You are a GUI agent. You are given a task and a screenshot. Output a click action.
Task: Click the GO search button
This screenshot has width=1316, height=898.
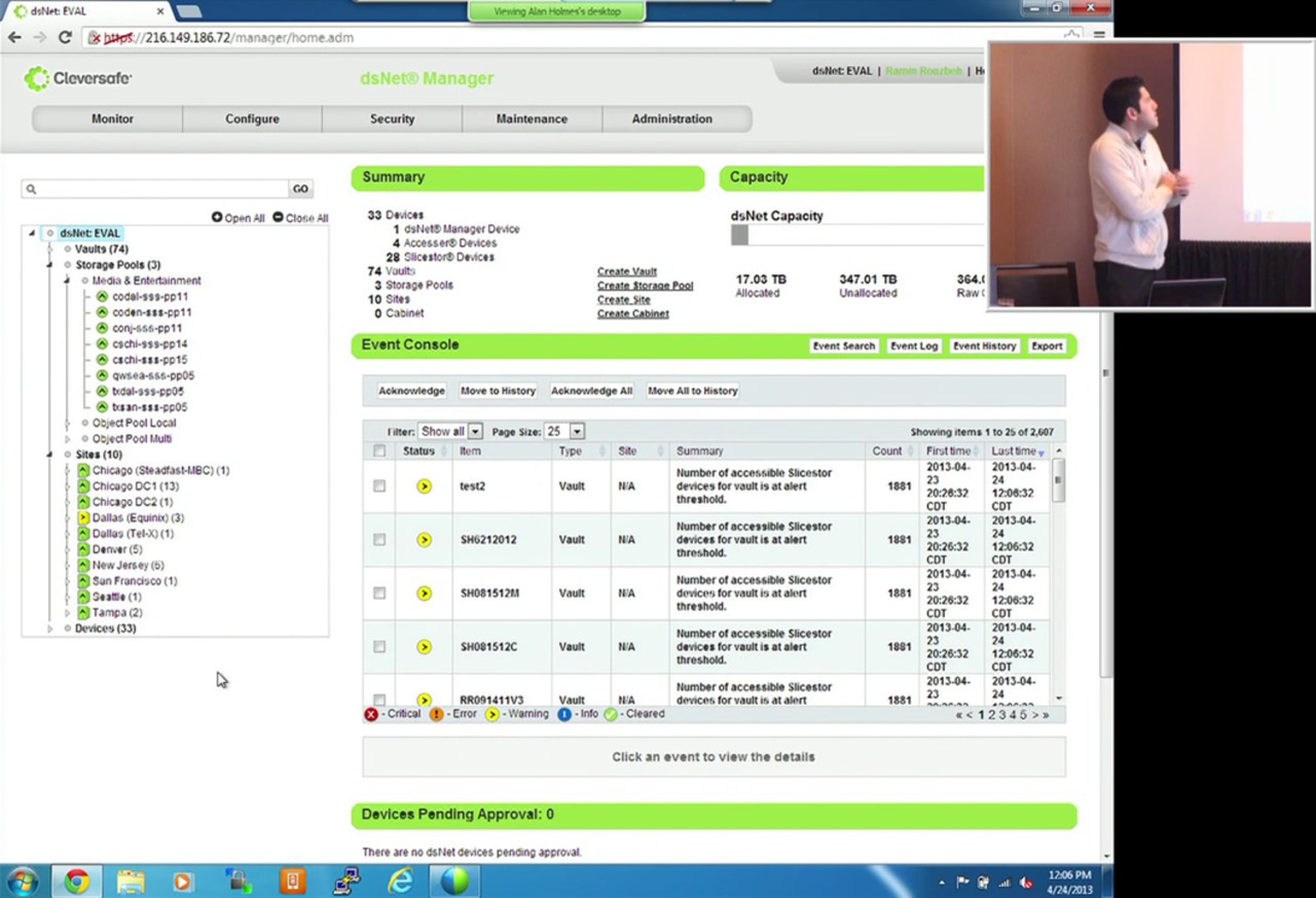pos(300,189)
